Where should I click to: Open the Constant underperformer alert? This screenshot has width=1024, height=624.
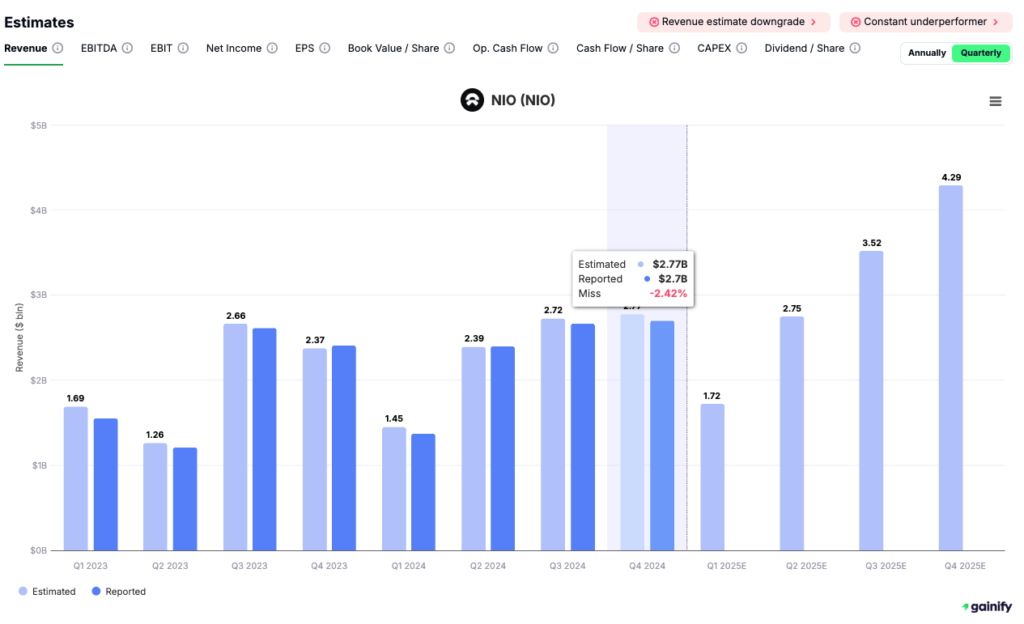point(925,22)
